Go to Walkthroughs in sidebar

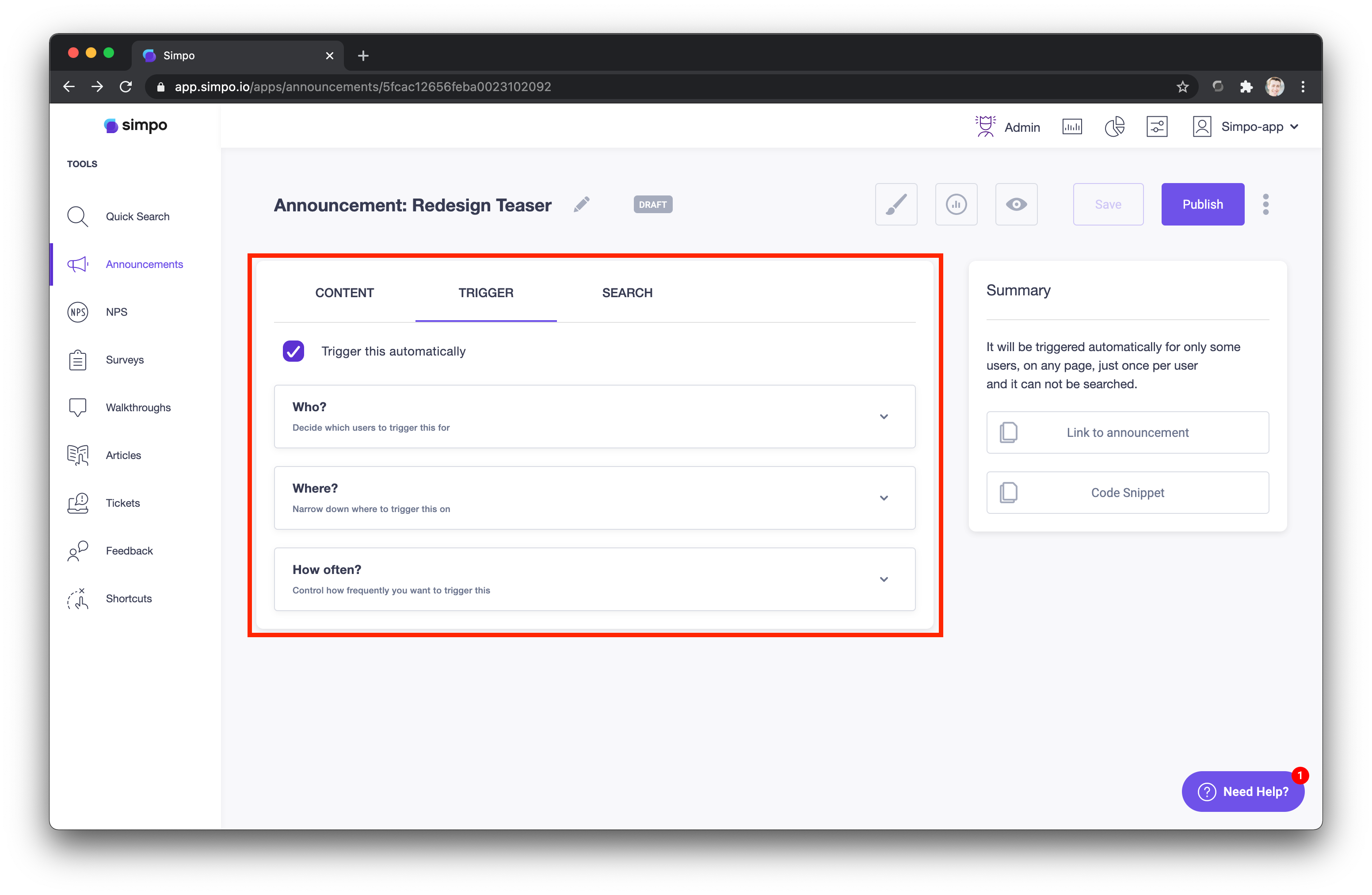(138, 408)
